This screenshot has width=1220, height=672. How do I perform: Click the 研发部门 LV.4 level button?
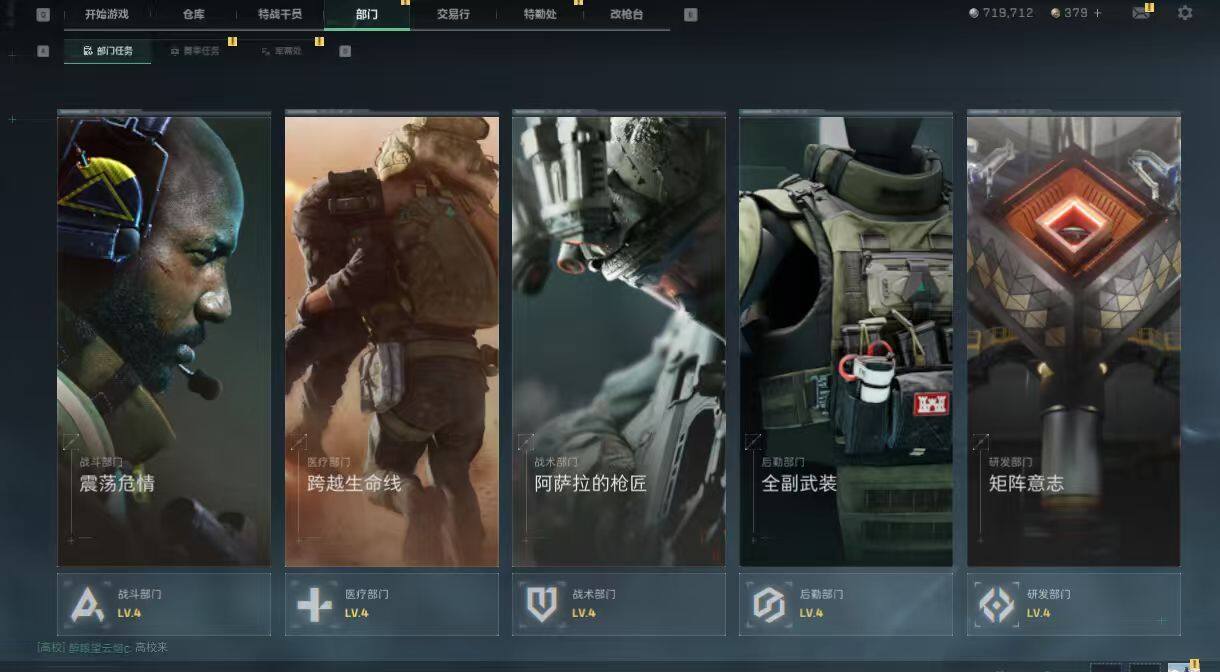[1074, 604]
